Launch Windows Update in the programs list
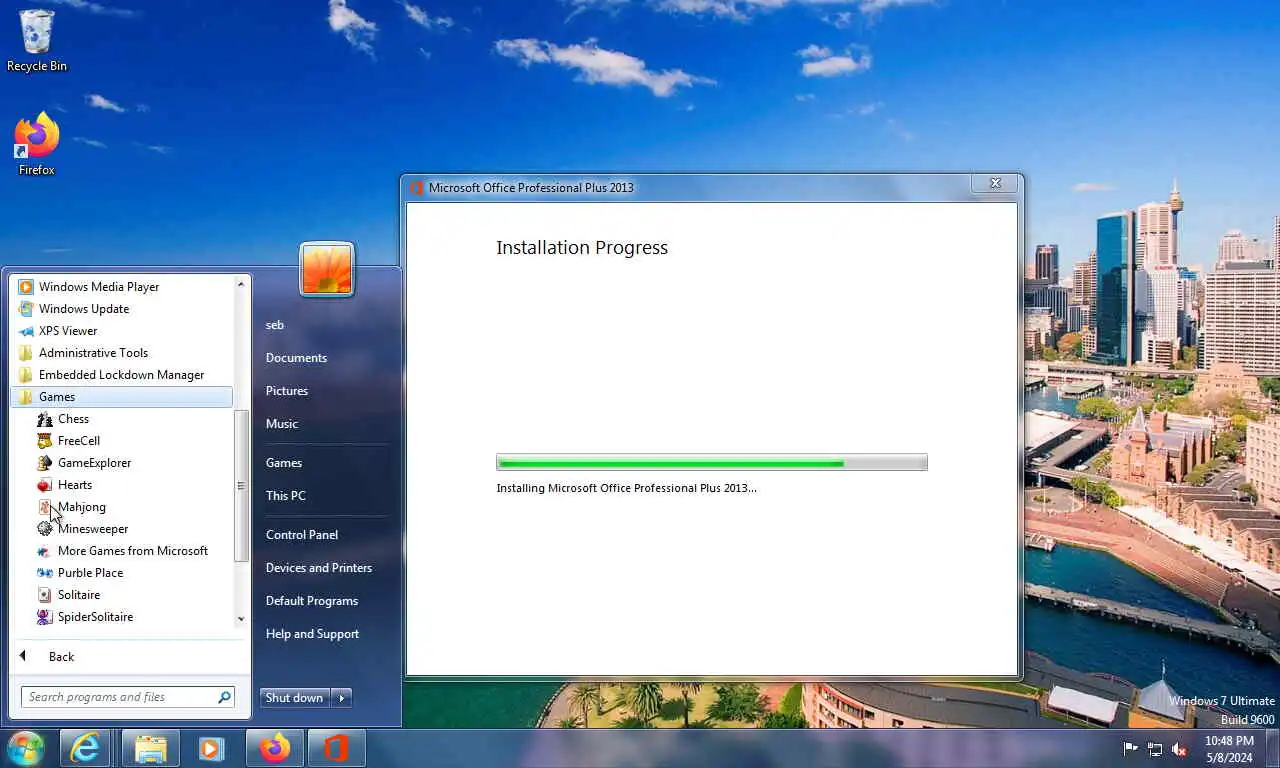1280x768 pixels. pos(83,309)
